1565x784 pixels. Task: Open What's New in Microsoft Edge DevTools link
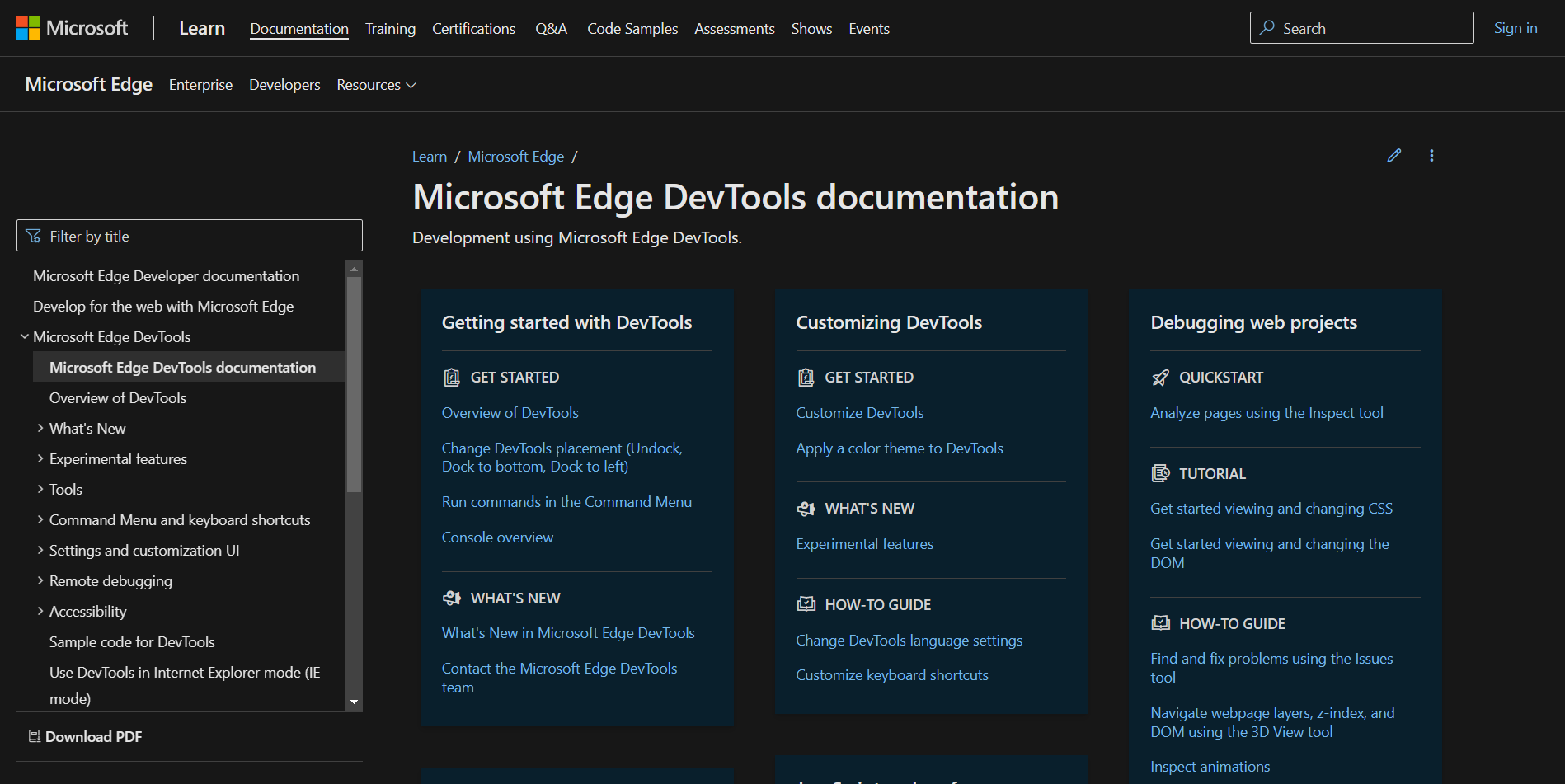[568, 633]
